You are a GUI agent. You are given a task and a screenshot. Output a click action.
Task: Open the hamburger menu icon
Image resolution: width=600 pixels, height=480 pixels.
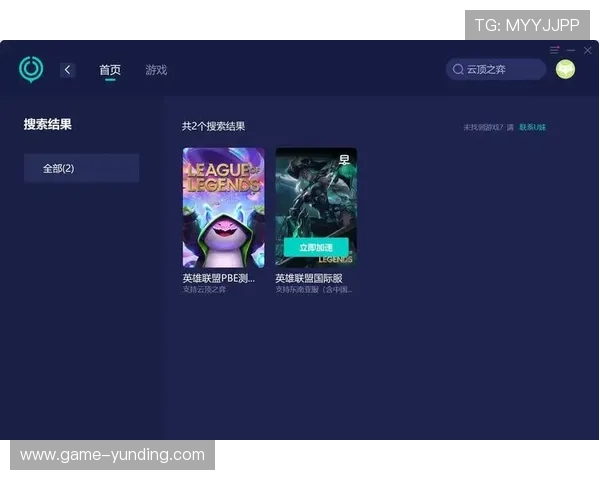click(x=554, y=50)
